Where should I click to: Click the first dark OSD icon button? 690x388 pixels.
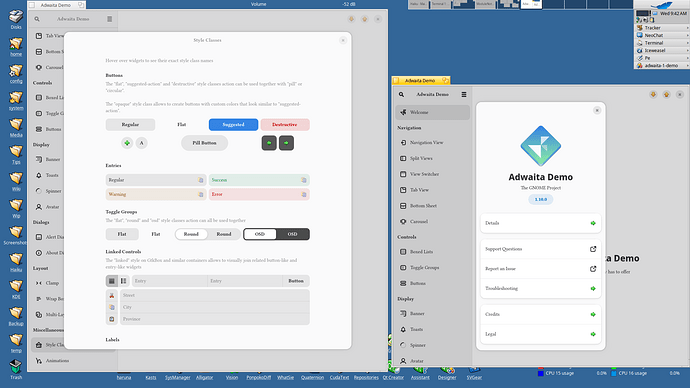tap(269, 143)
